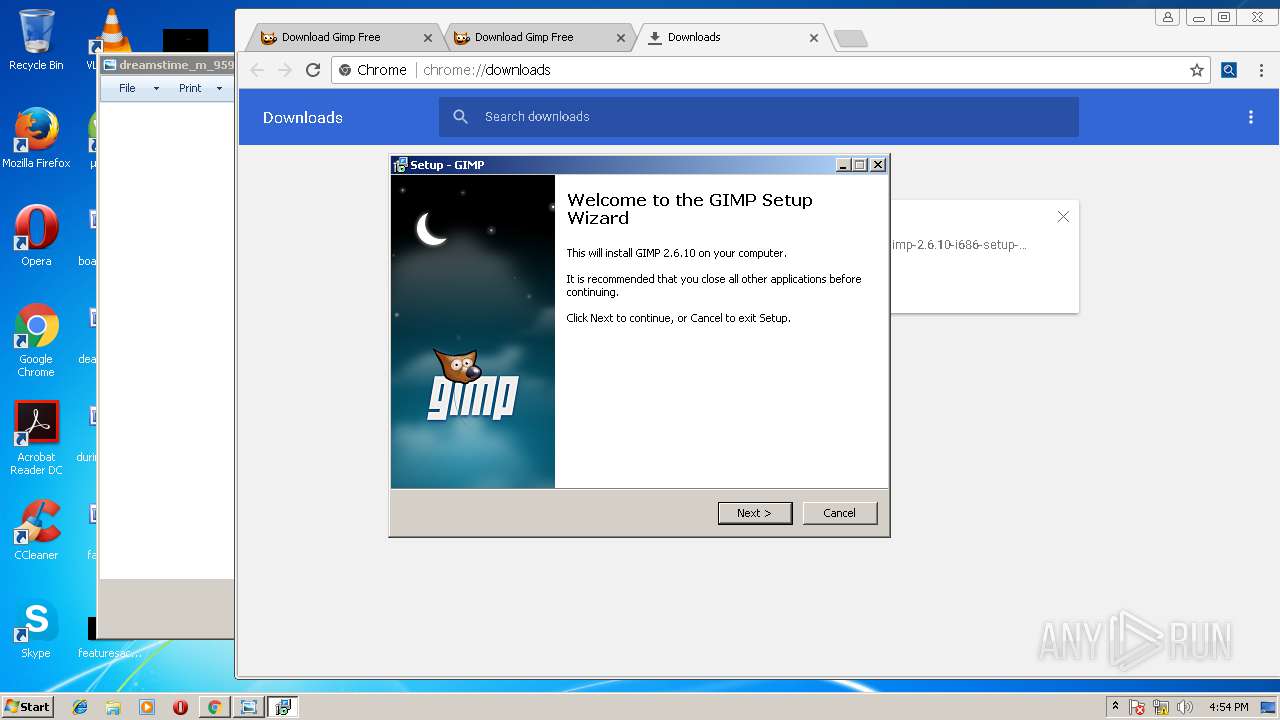This screenshot has height=720, width=1280.
Task: Switch to the GIMP setup taskbar item
Action: [x=283, y=707]
